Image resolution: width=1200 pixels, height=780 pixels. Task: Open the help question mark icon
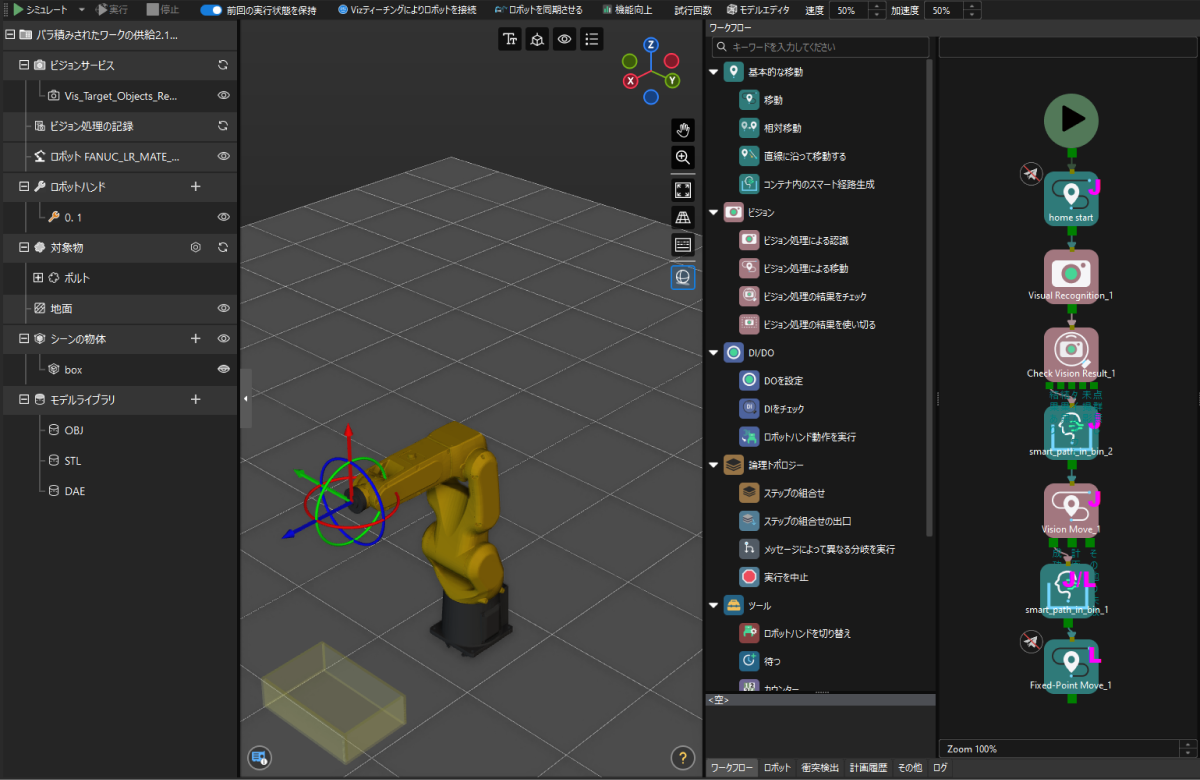683,758
